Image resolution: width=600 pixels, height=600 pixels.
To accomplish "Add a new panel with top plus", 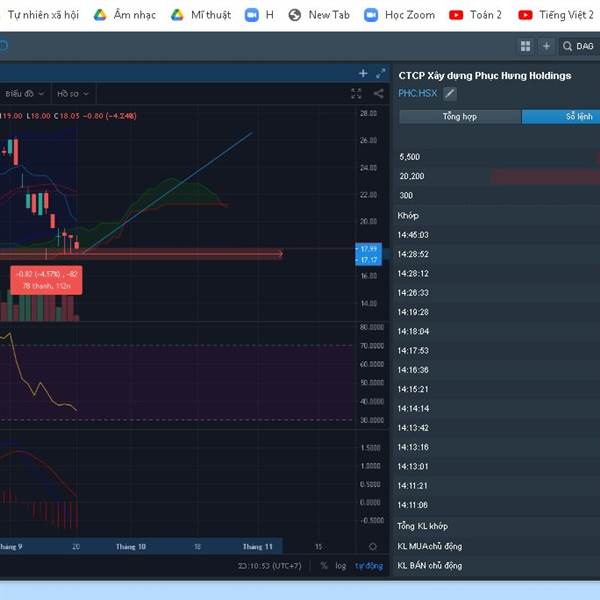I will (x=546, y=46).
